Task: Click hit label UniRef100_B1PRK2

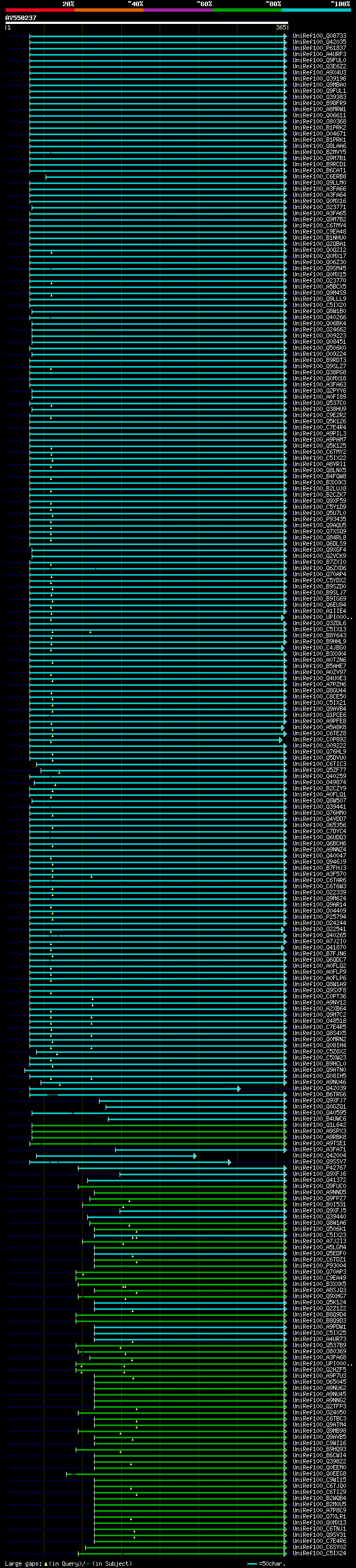Action: coord(319,127)
